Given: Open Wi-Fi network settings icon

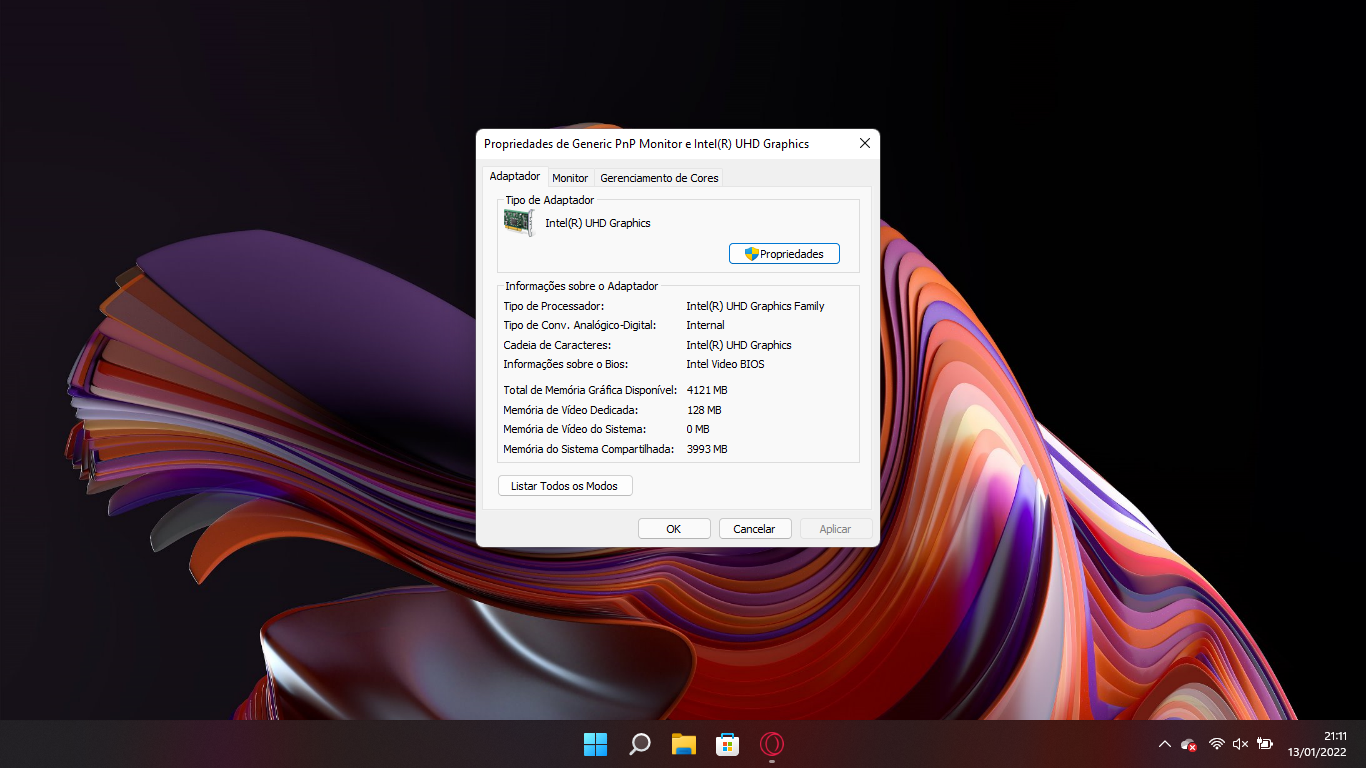Looking at the screenshot, I should [x=1216, y=744].
